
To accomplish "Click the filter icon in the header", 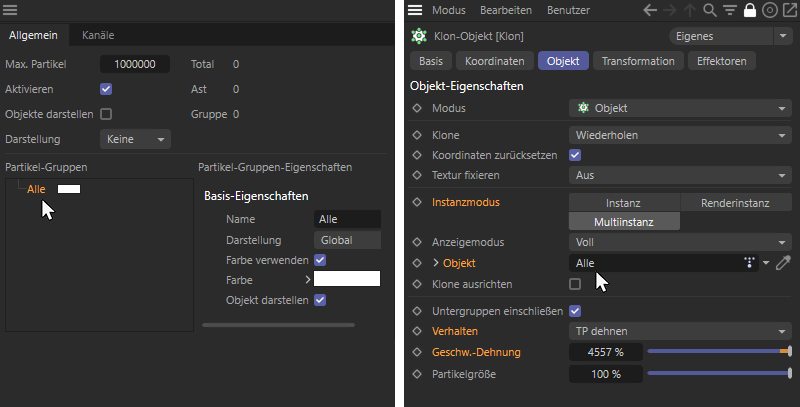I will pos(730,10).
